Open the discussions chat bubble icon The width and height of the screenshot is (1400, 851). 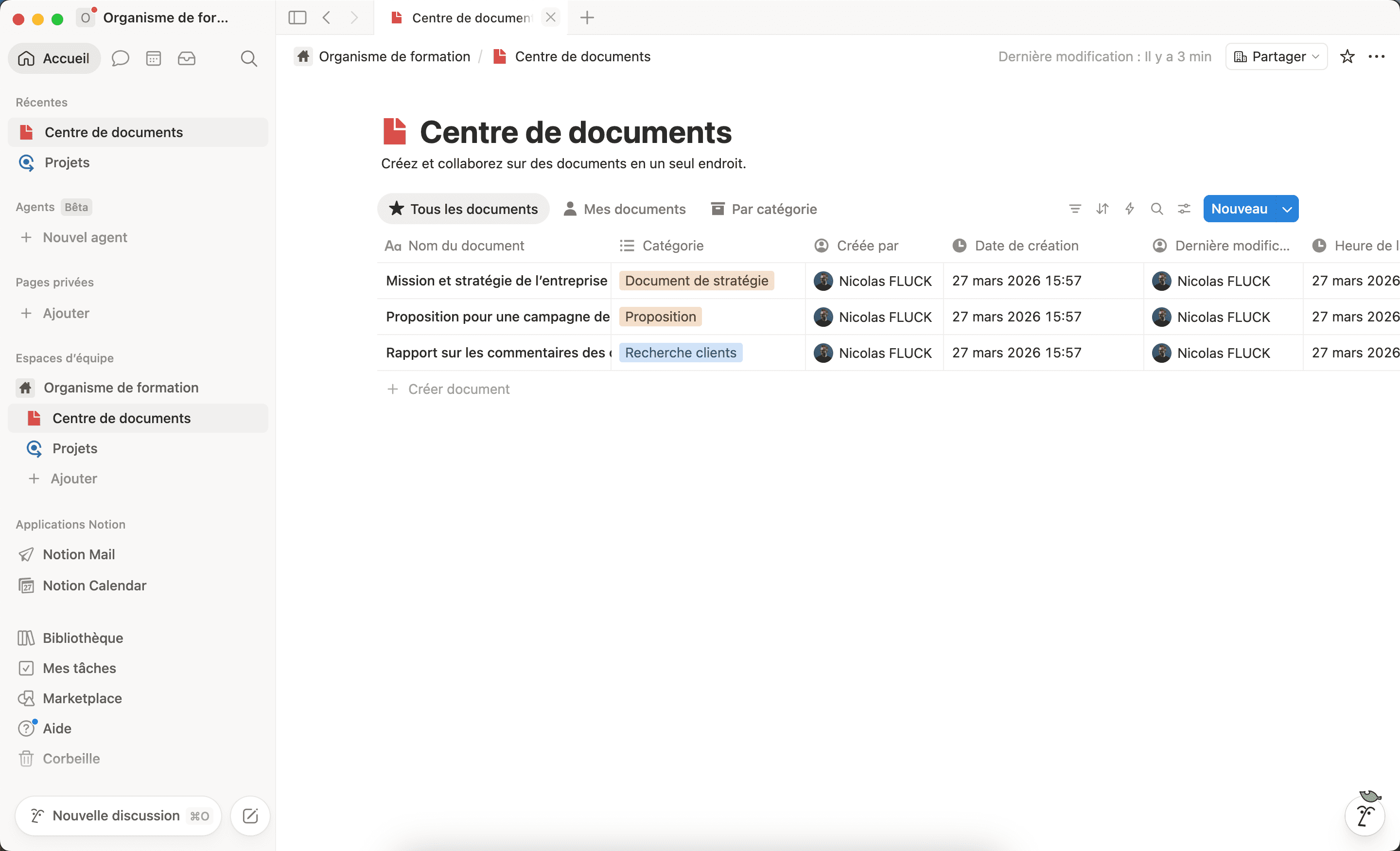[120, 58]
